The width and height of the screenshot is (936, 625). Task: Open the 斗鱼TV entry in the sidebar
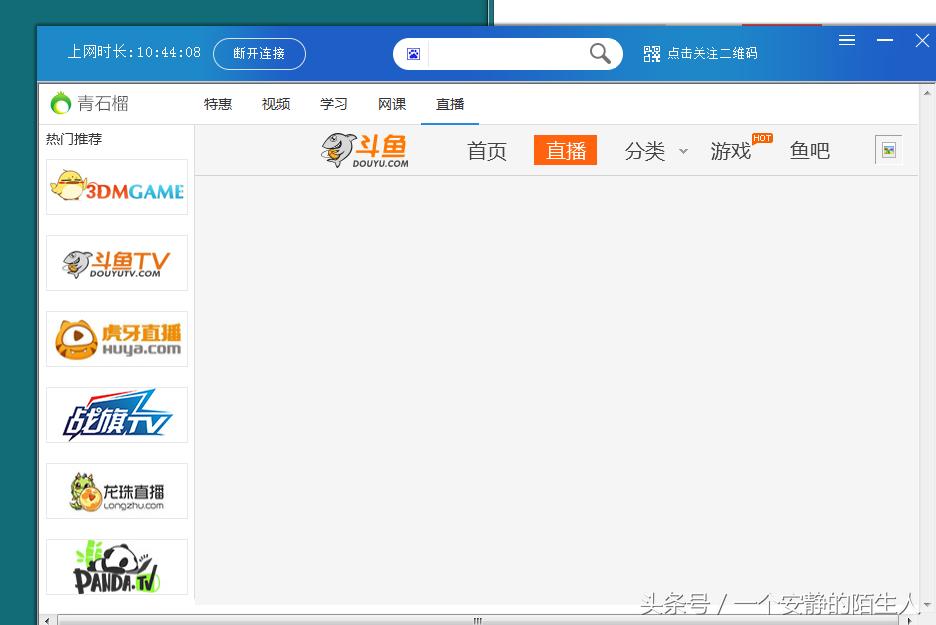tap(116, 263)
